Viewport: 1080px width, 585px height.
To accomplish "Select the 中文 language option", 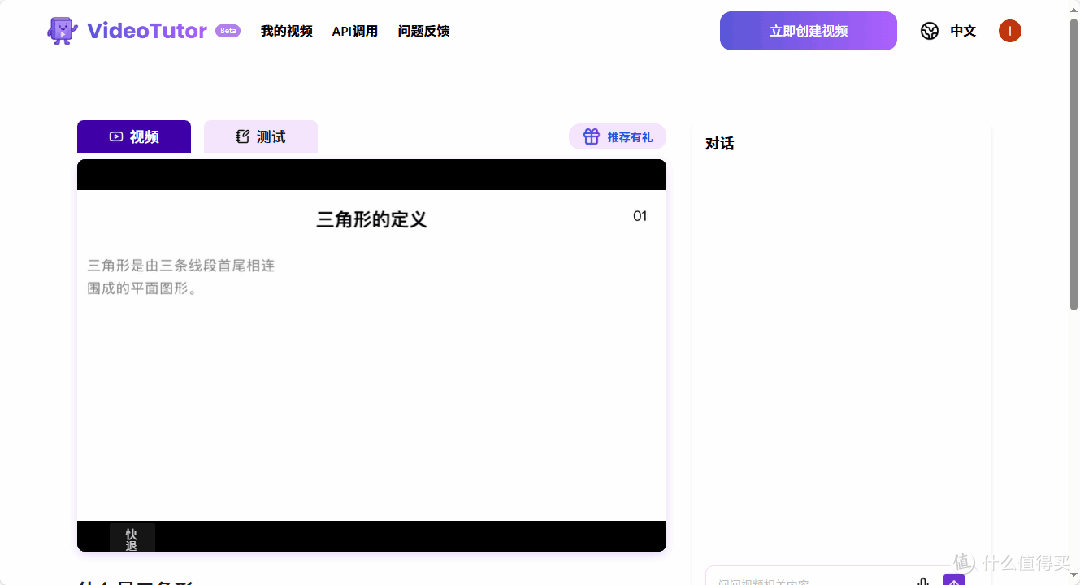I will tap(963, 31).
